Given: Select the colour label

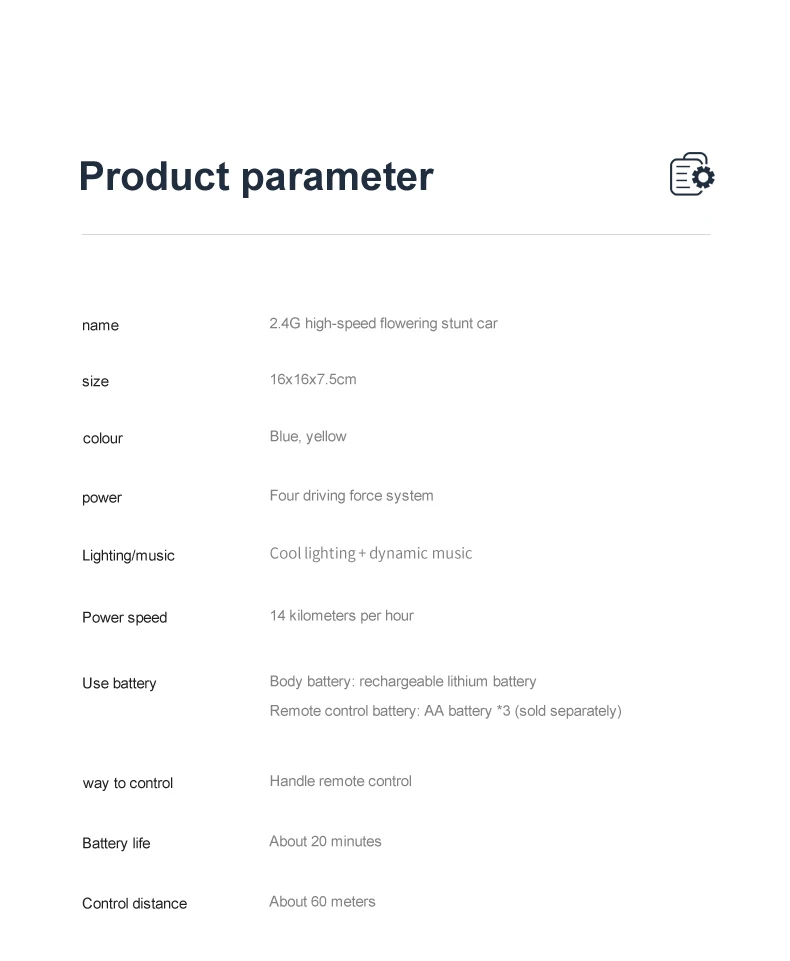Looking at the screenshot, I should 103,438.
